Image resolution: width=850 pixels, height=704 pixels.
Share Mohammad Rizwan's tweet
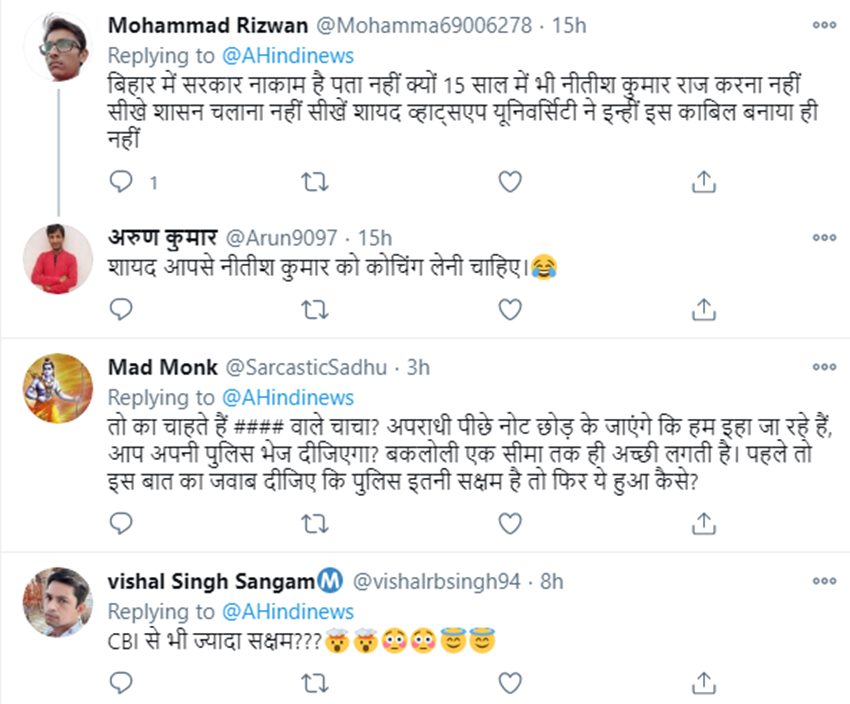point(704,181)
